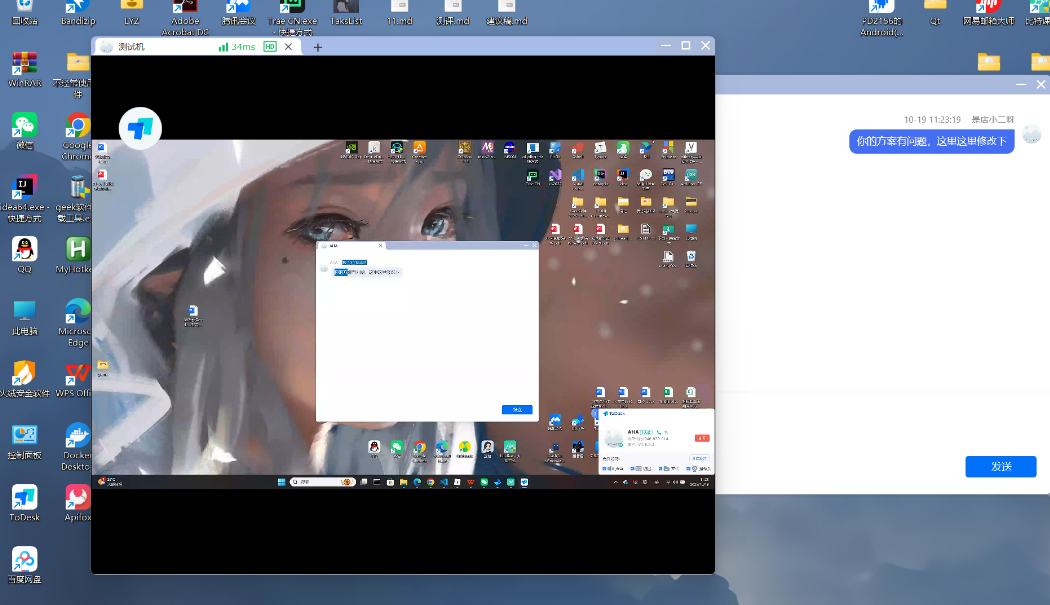Image resolution: width=1050 pixels, height=605 pixels.
Task: Click the sender avatar beside chat message
Action: click(1031, 135)
